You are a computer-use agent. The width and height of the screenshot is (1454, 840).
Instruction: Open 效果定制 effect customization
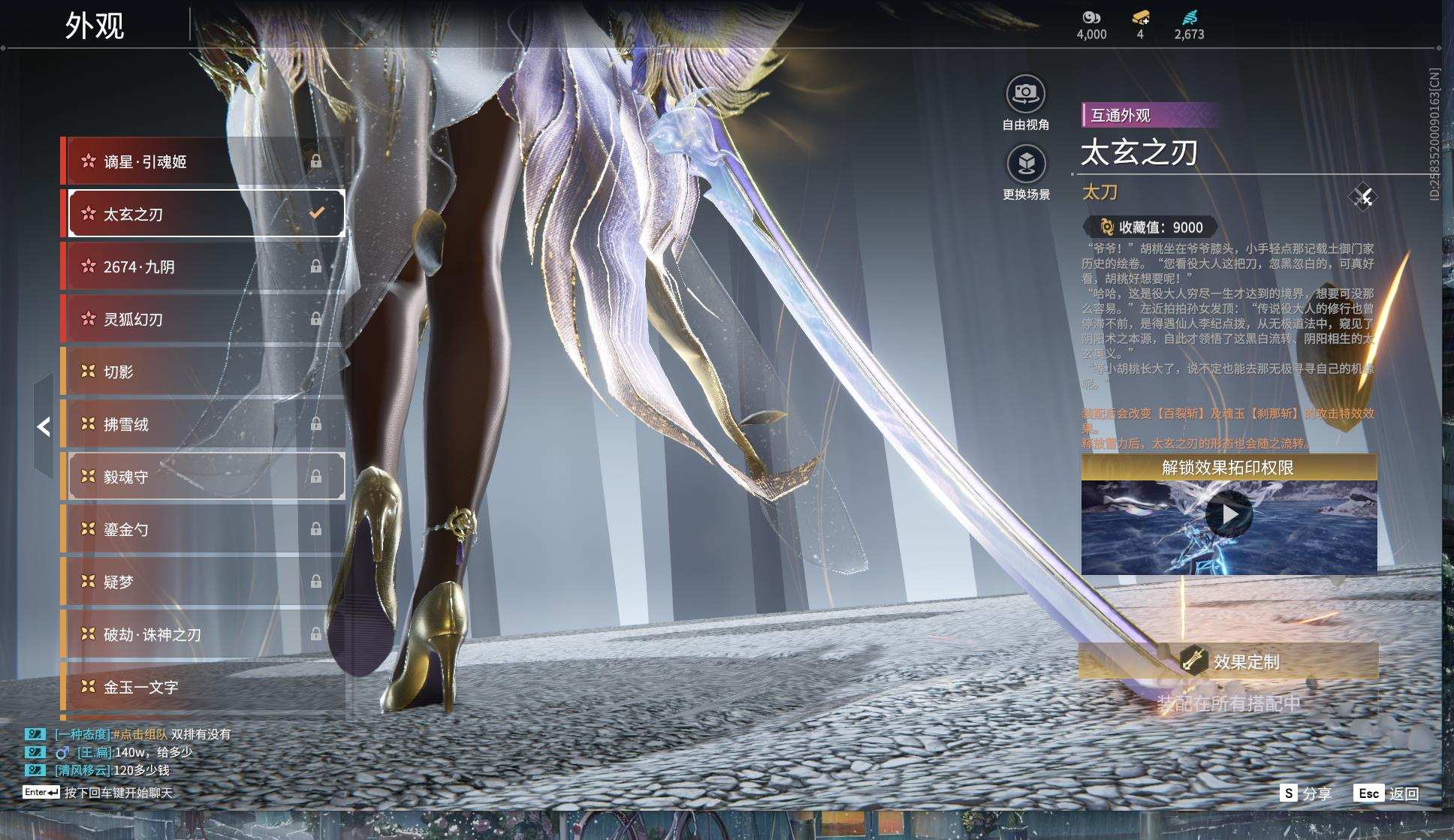pyautogui.click(x=1229, y=661)
